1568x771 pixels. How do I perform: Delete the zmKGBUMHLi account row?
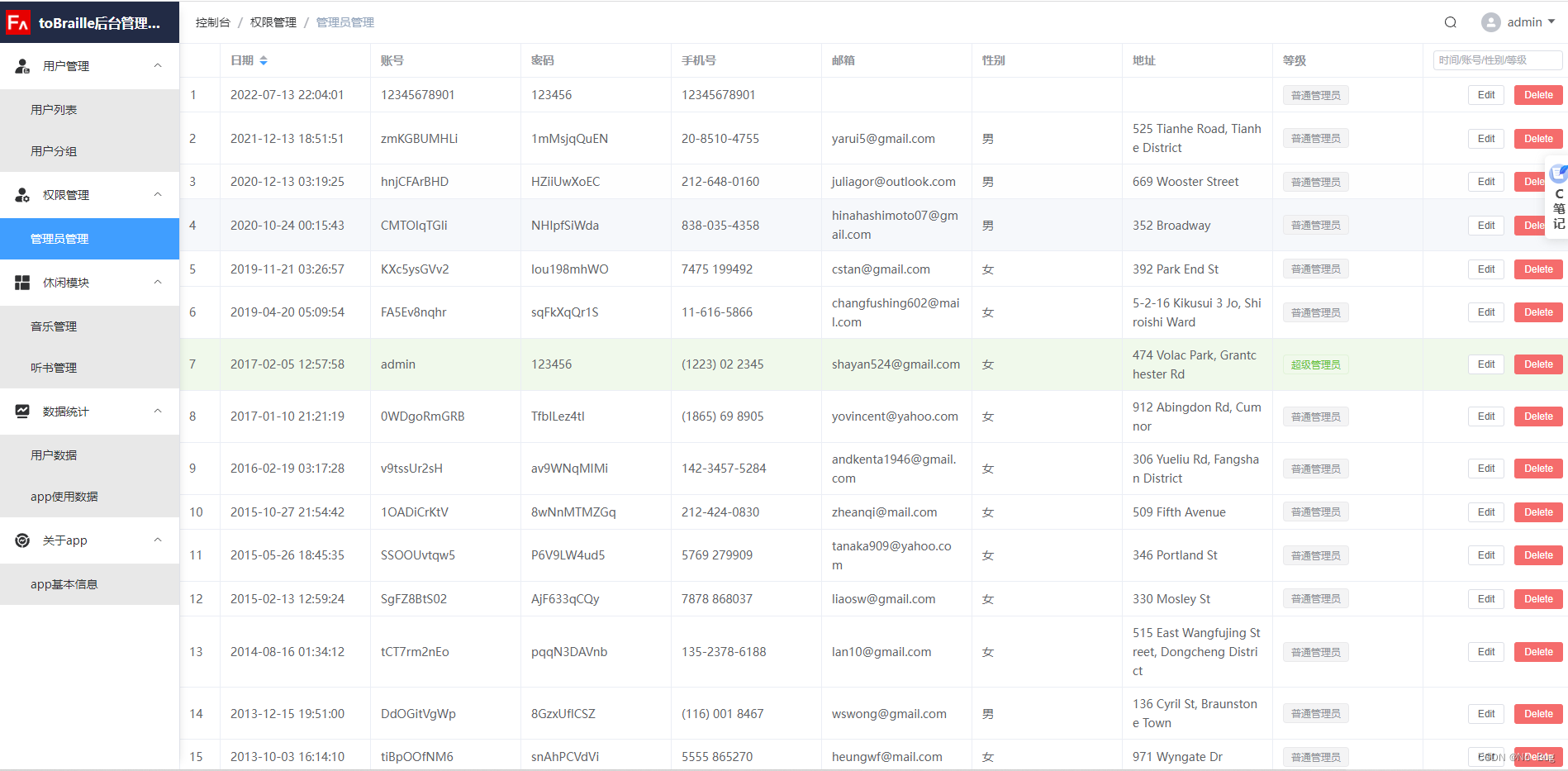[1537, 139]
